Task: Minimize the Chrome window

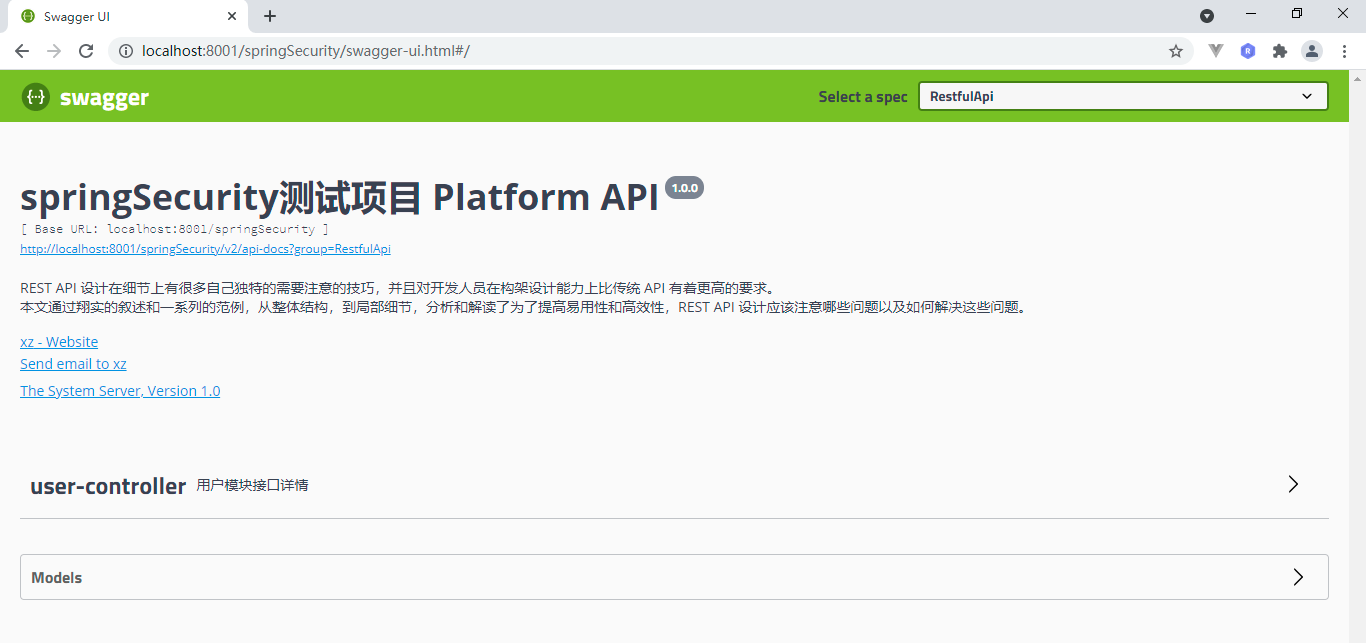Action: coord(1251,14)
